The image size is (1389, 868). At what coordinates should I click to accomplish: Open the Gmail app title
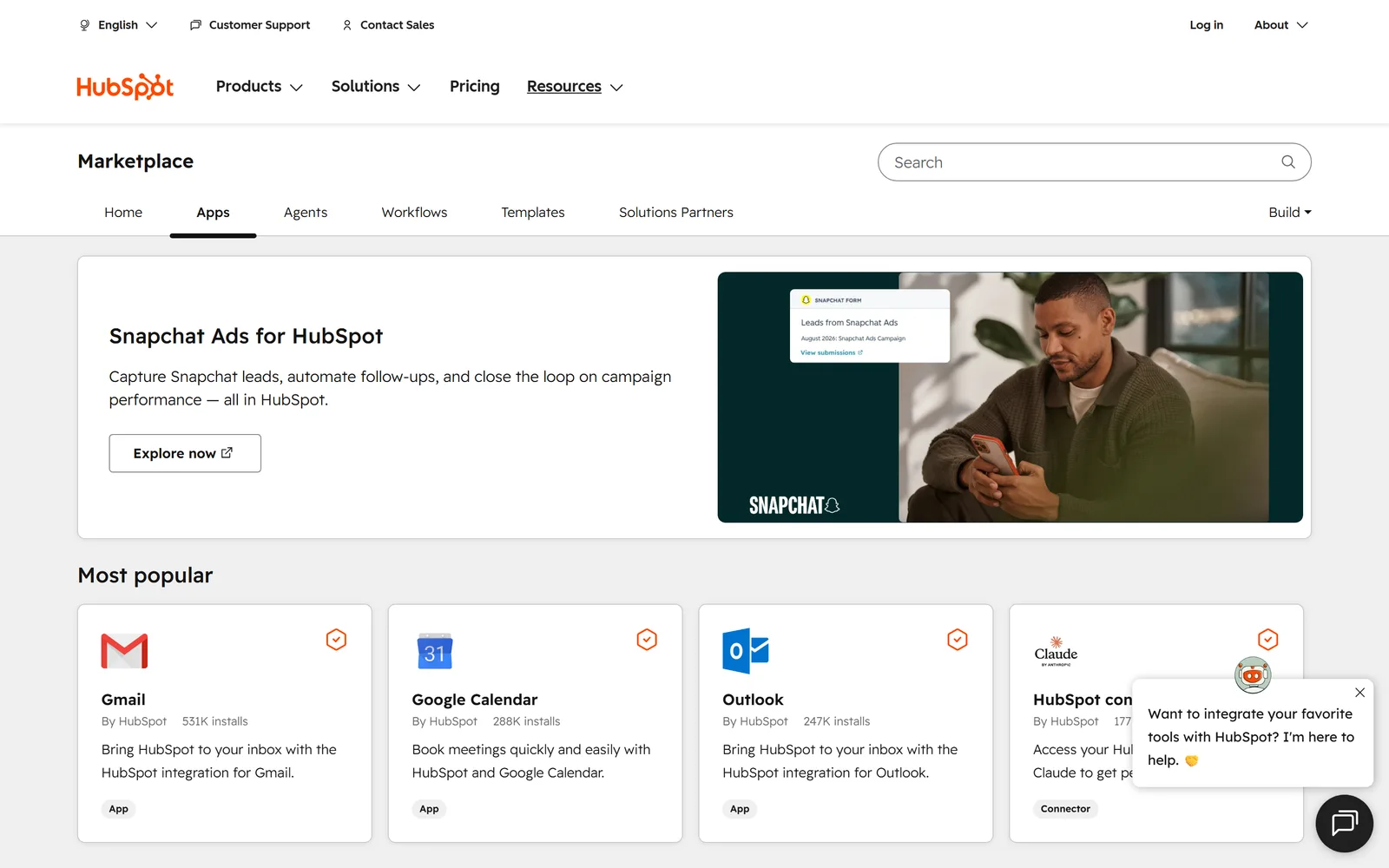pos(123,700)
